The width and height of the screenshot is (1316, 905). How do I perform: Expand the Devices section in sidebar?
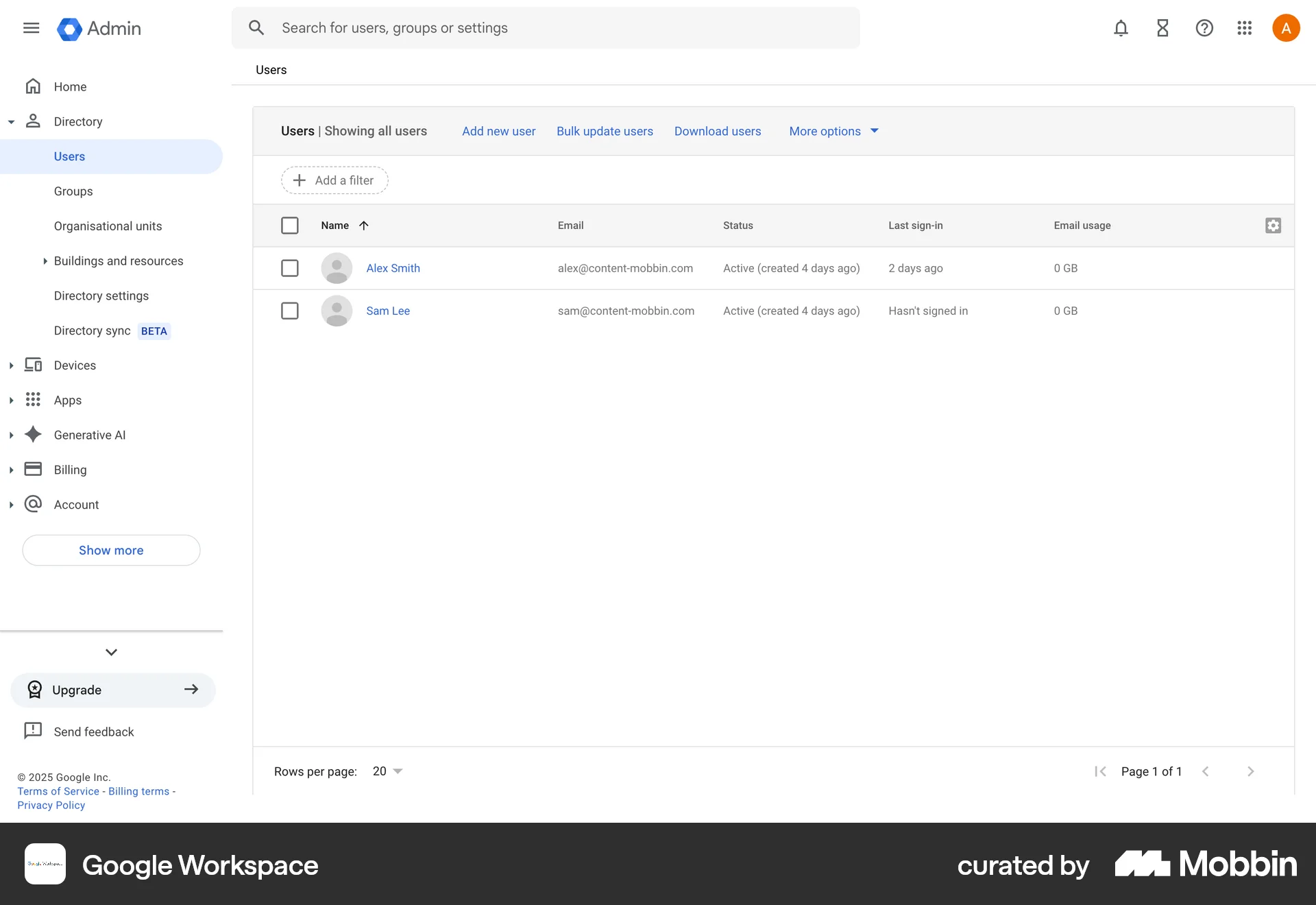tap(11, 365)
